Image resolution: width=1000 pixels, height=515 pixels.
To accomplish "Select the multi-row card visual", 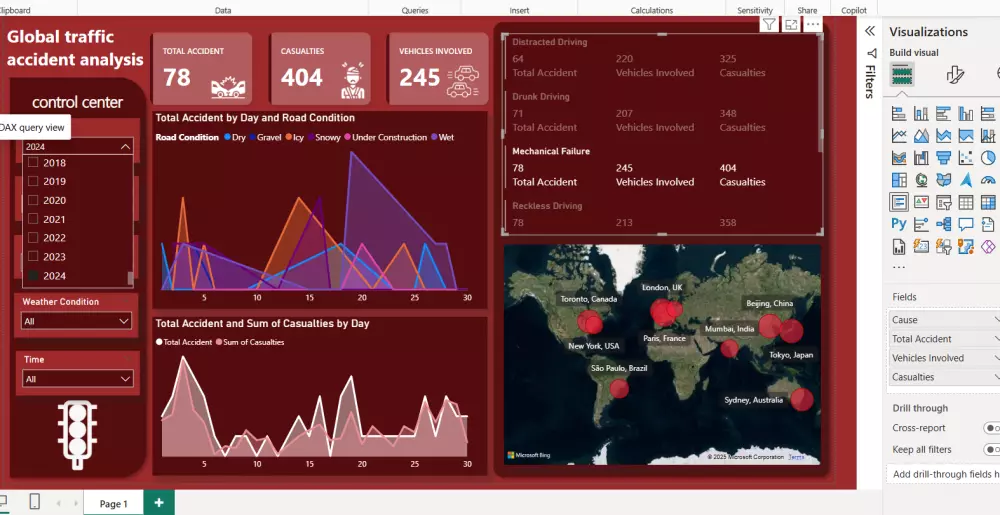I will click(x=899, y=202).
